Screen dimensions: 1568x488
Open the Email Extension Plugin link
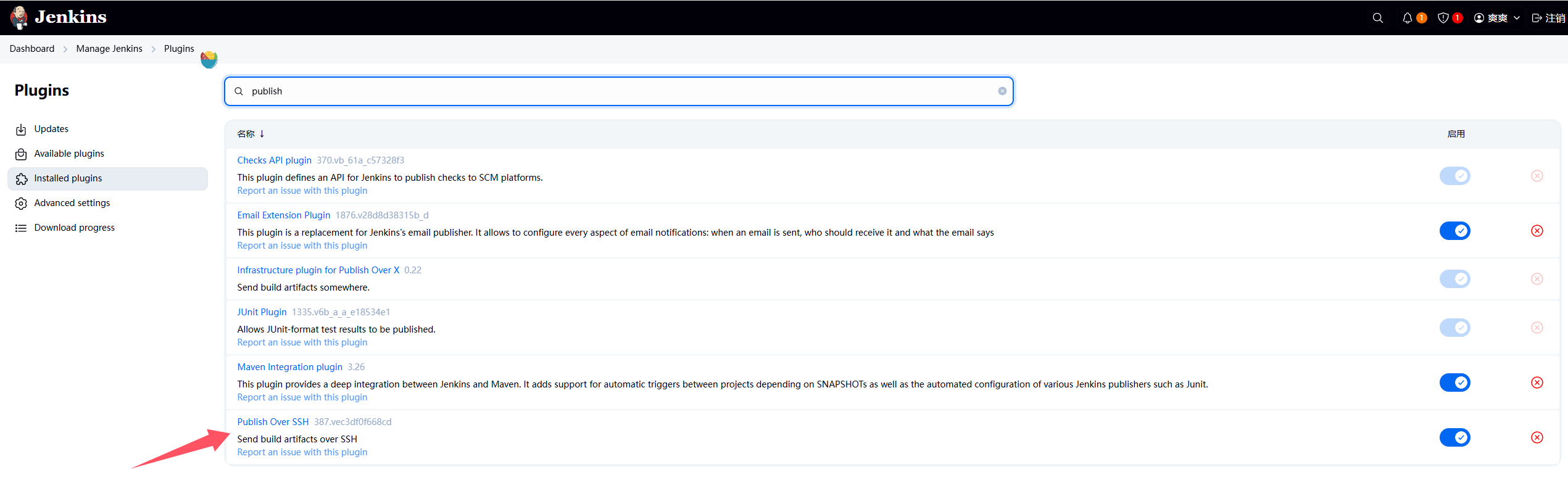click(284, 215)
